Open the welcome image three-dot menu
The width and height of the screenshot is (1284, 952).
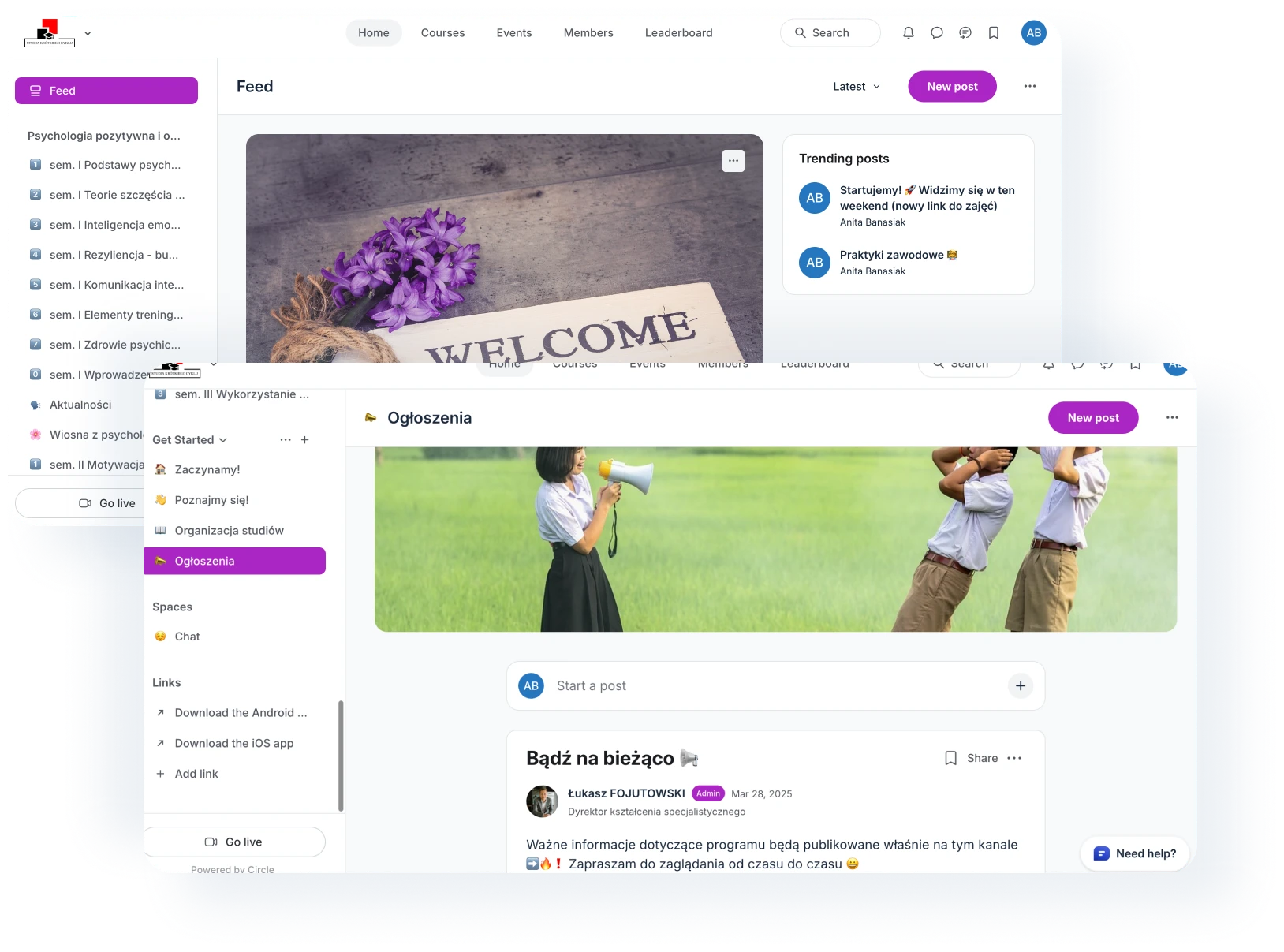[x=733, y=161]
